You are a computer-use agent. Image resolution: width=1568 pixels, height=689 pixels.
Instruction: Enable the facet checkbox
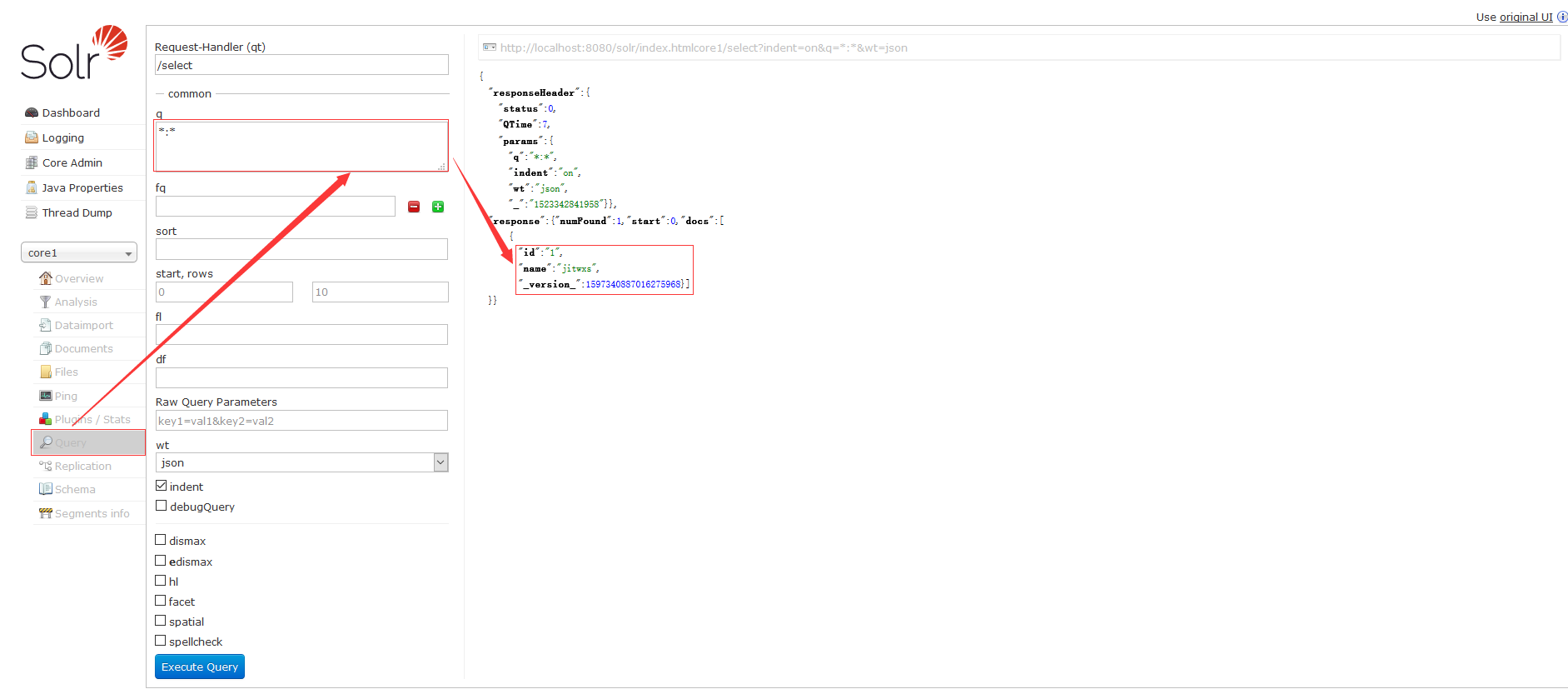(161, 601)
